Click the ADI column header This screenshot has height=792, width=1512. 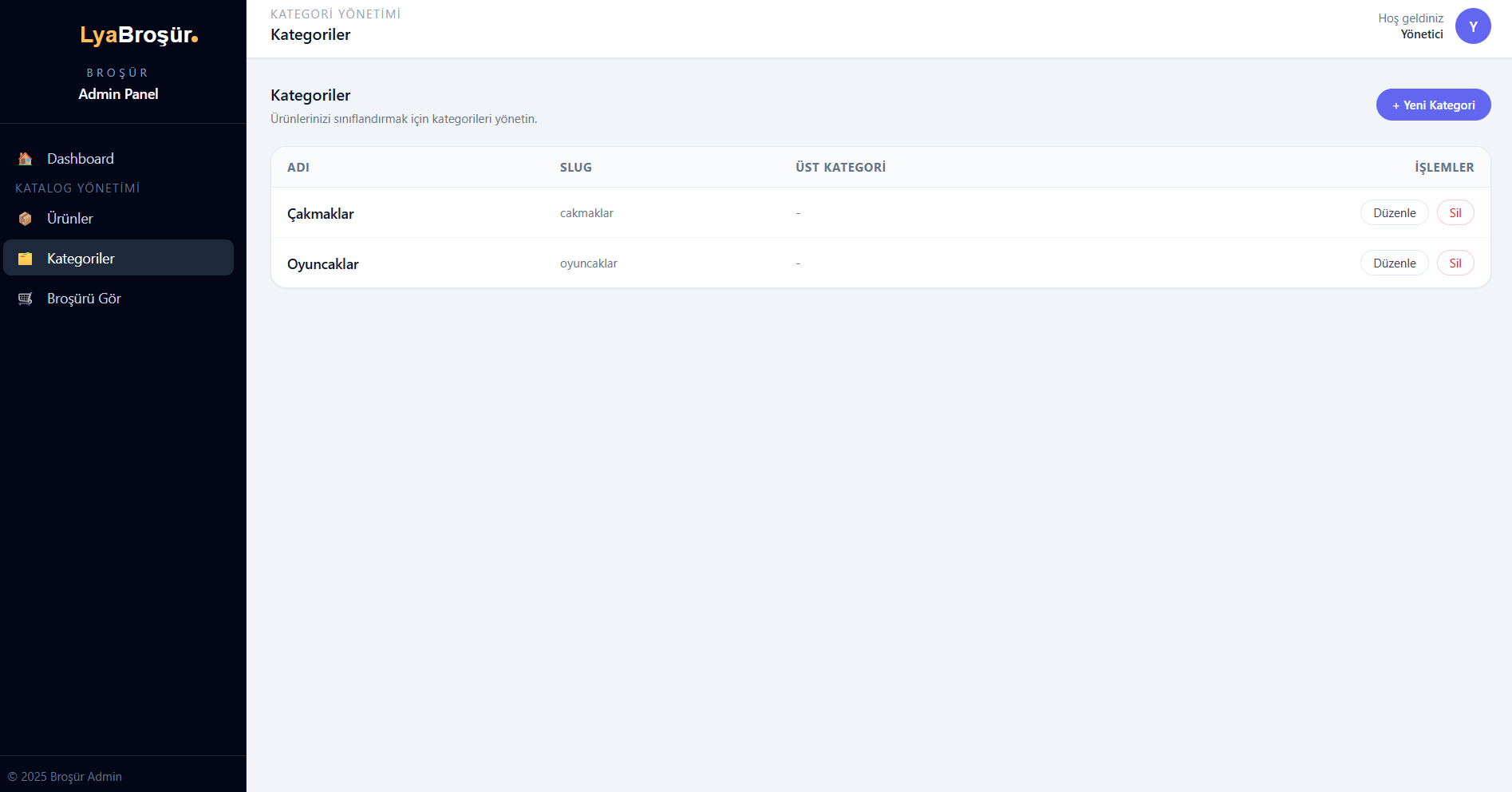tap(298, 168)
